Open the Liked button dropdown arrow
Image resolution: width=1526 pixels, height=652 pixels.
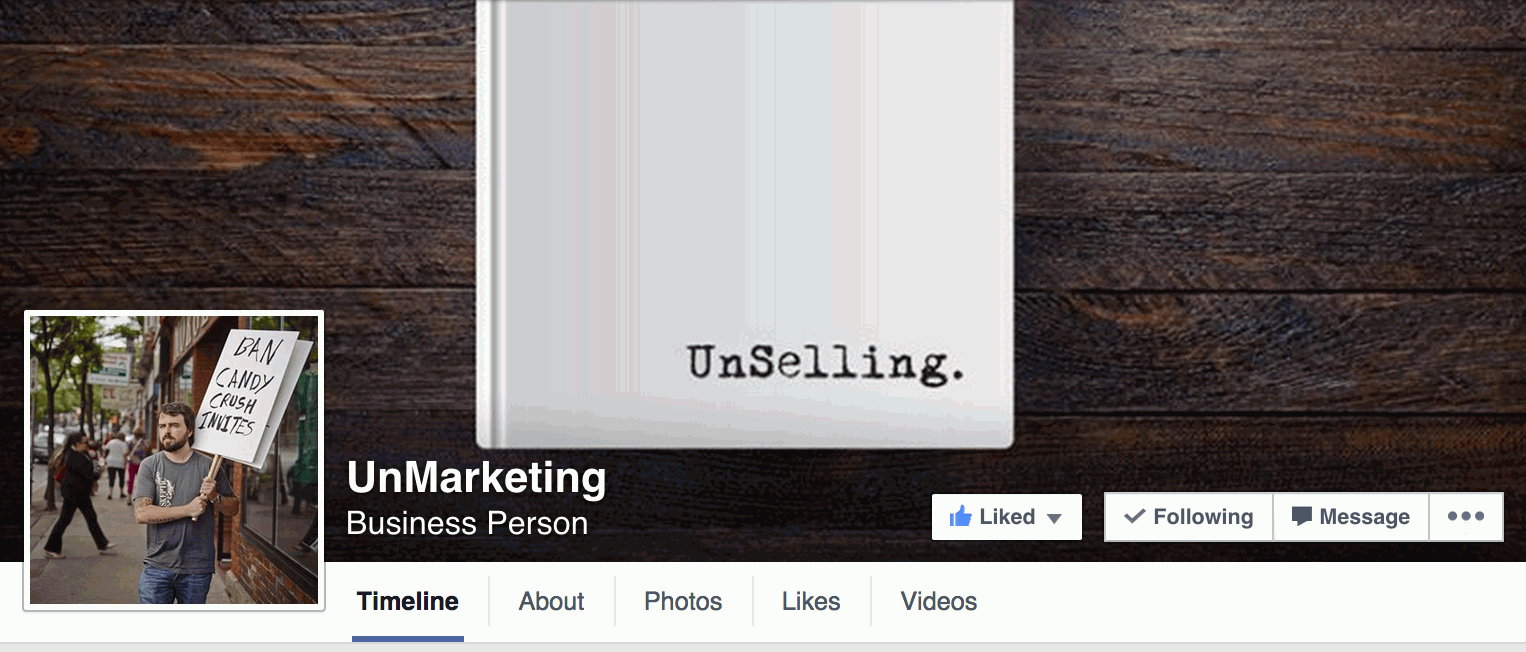(1056, 517)
